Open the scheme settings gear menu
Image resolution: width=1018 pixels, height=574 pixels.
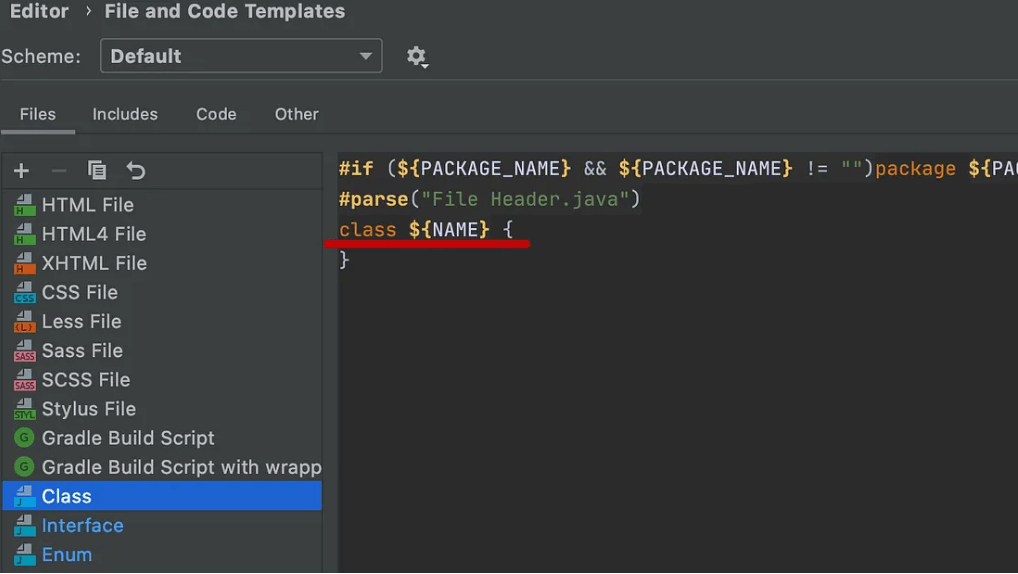(x=417, y=57)
